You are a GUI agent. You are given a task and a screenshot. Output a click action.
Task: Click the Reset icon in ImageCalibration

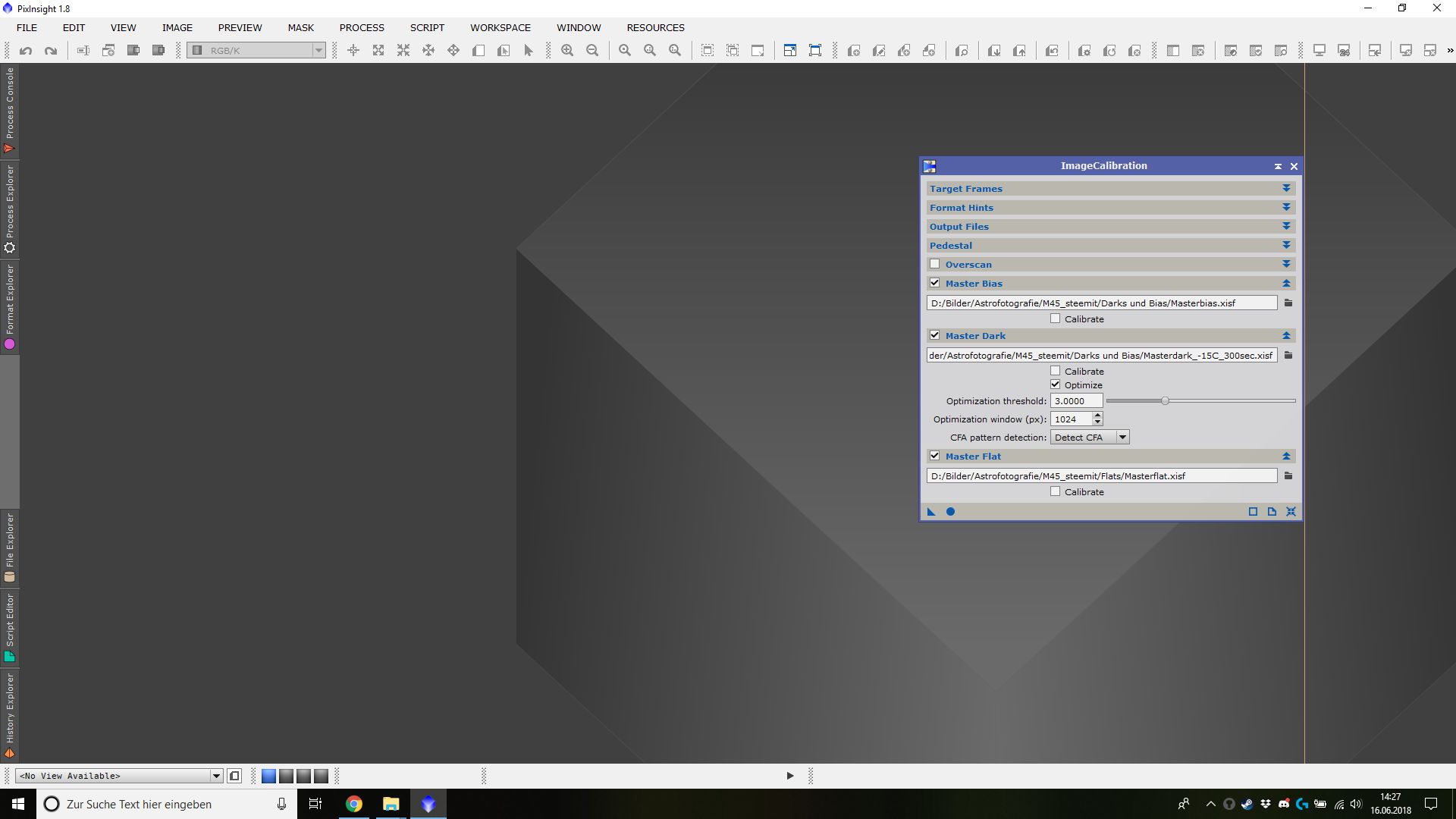(1291, 512)
